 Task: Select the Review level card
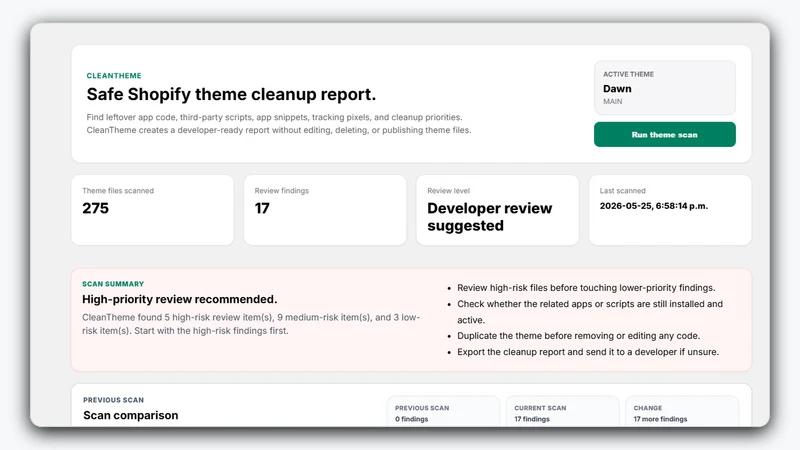497,210
